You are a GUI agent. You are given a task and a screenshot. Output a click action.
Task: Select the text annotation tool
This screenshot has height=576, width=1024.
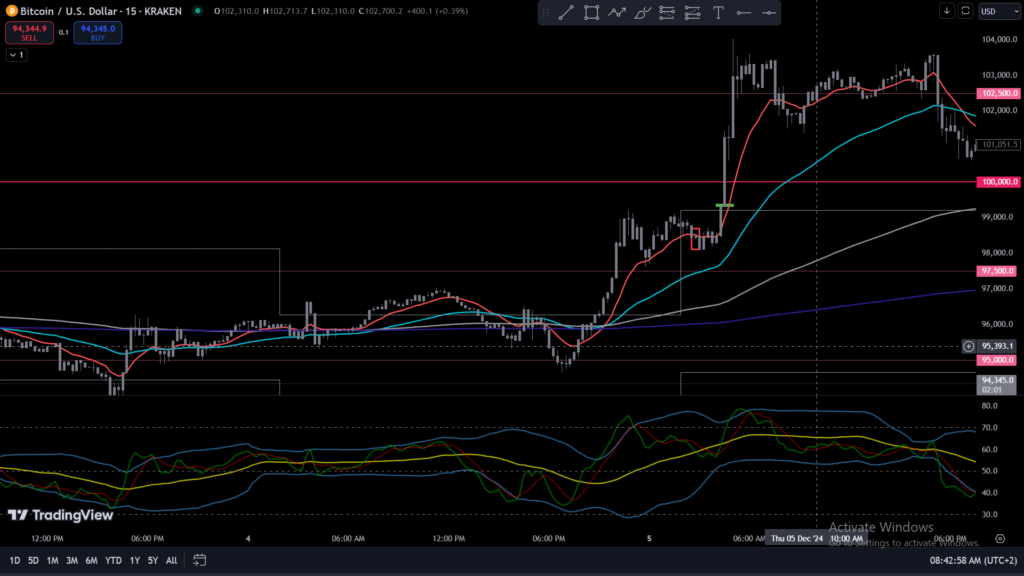pos(718,13)
